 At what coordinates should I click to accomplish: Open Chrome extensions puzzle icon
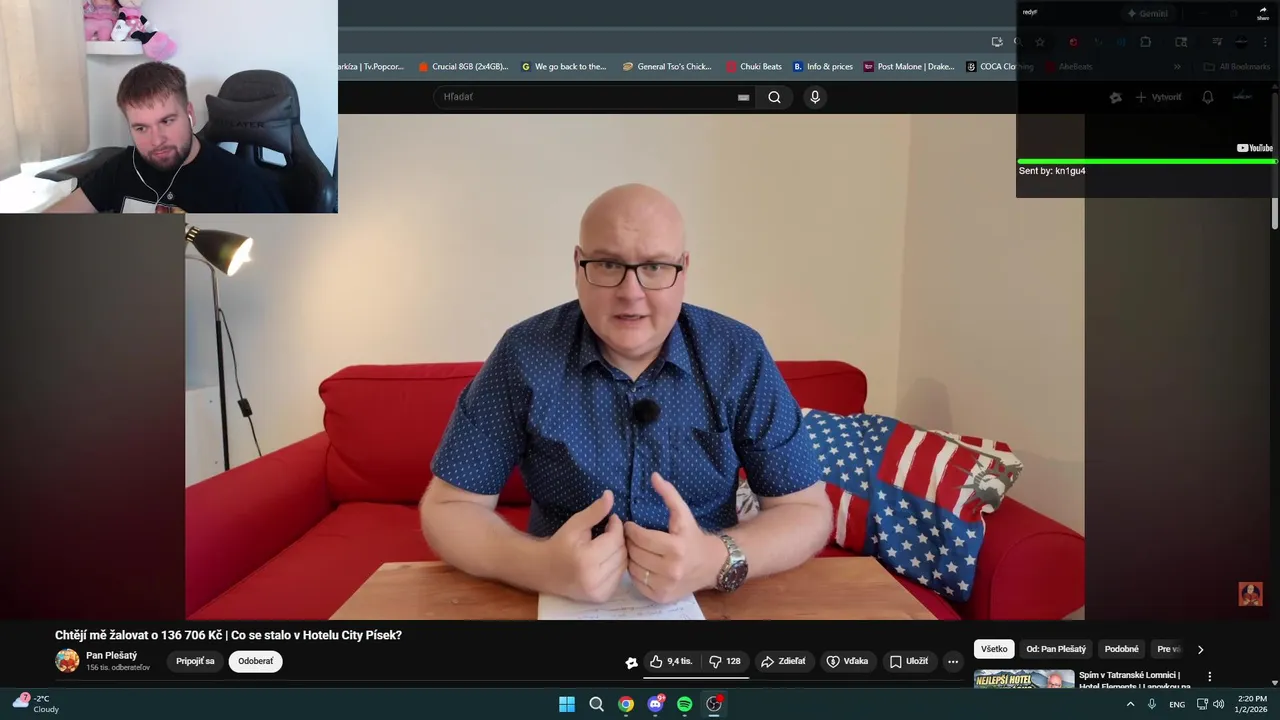point(1145,42)
